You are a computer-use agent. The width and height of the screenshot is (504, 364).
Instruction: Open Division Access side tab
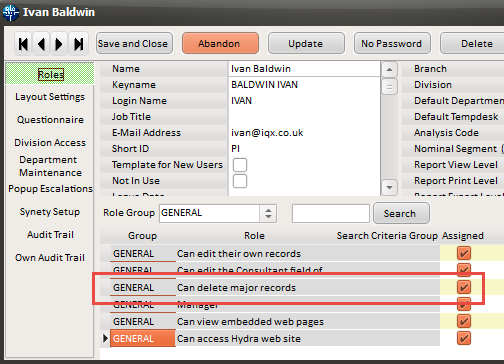(50, 143)
